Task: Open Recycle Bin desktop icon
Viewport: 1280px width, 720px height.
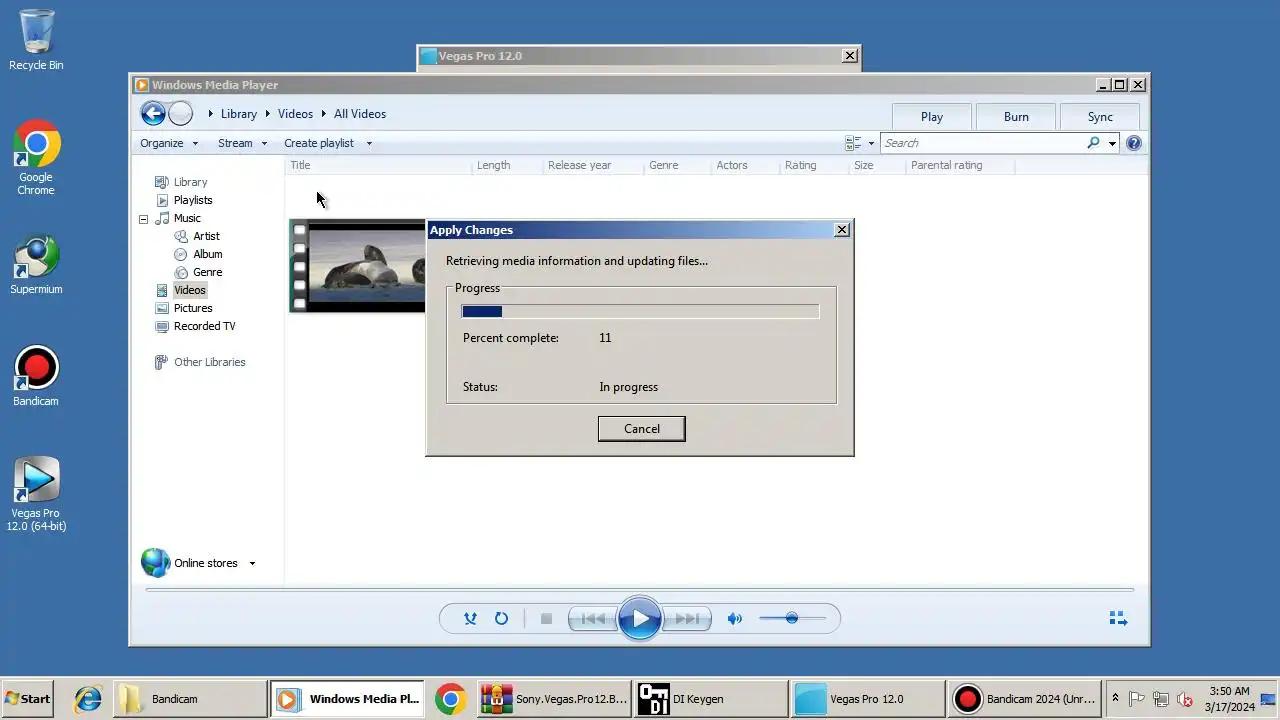Action: [36, 40]
